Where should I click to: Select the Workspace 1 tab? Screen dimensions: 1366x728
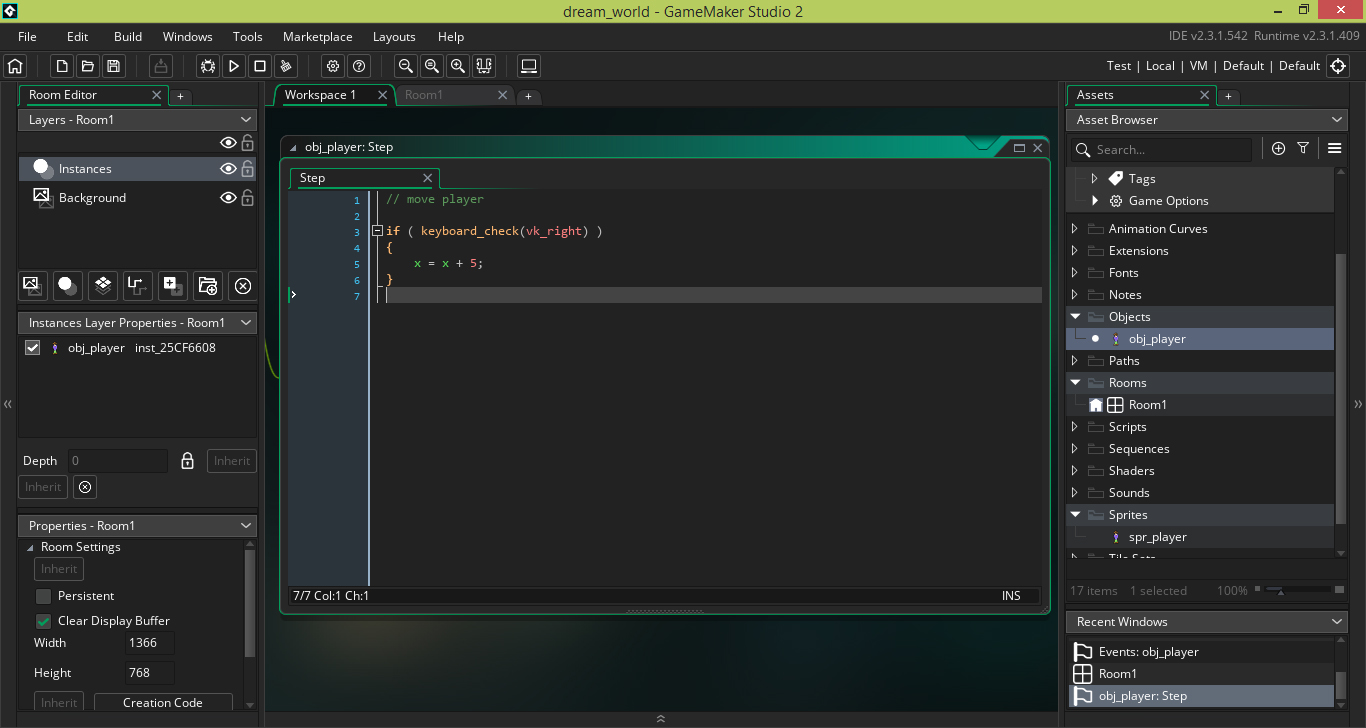coord(321,95)
